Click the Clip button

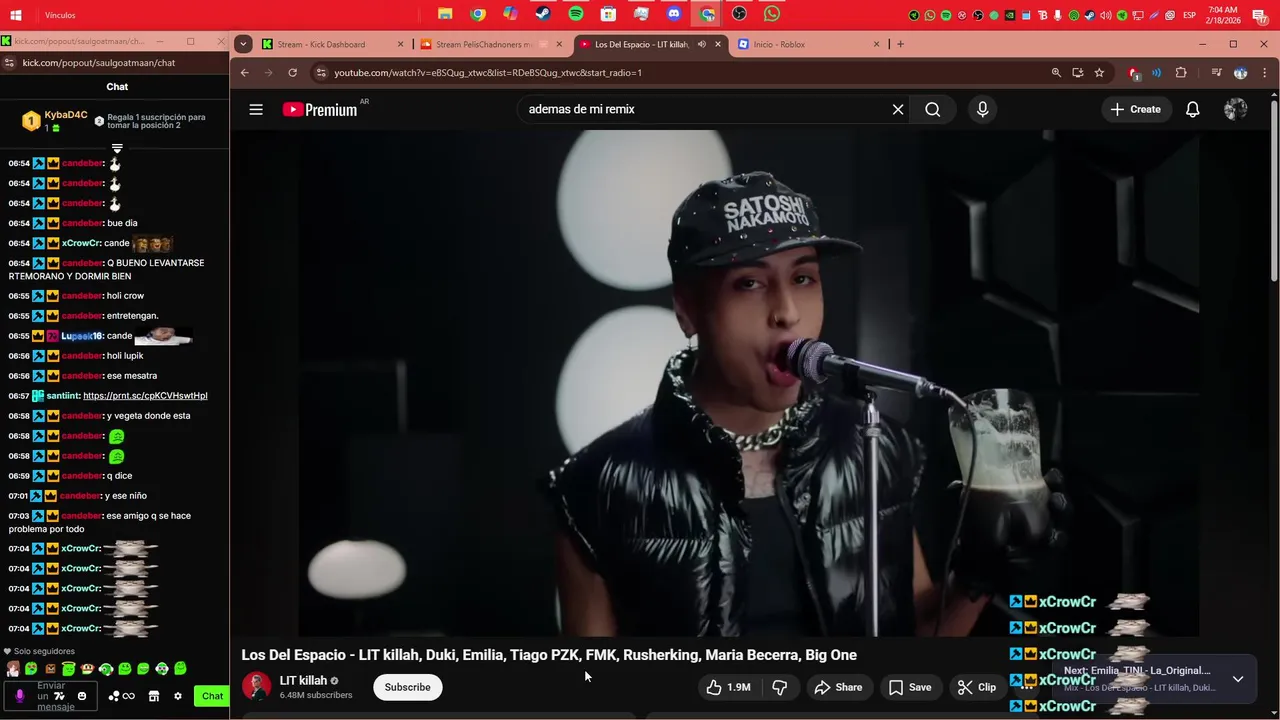[x=977, y=687]
